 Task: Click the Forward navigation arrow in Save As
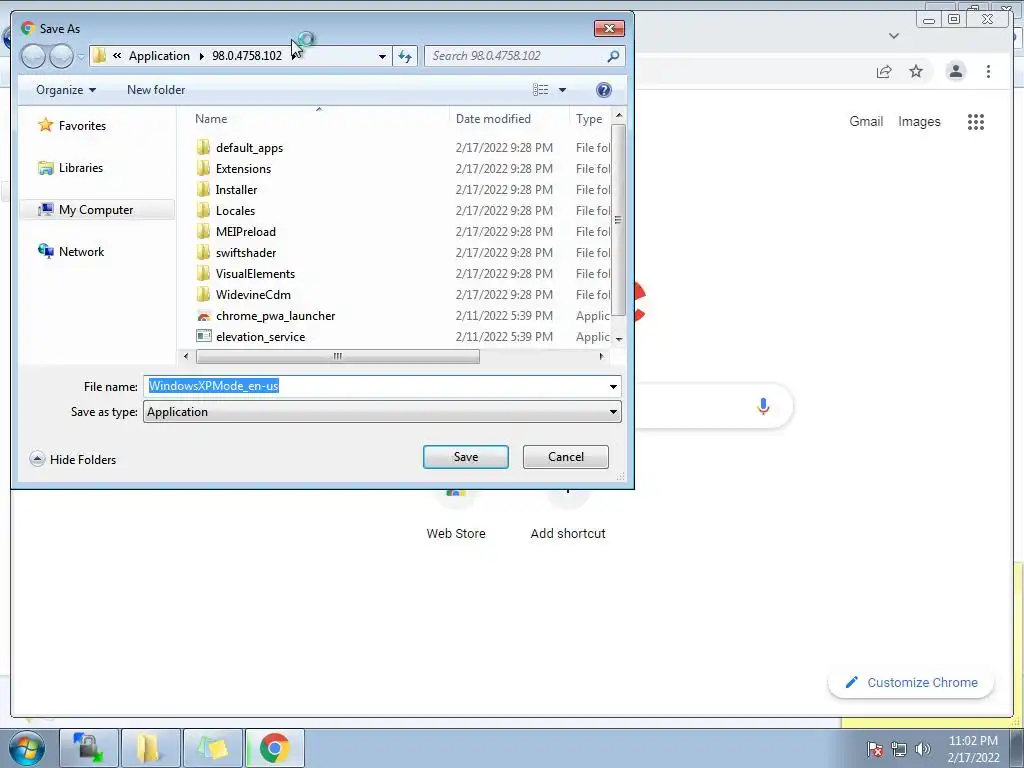click(x=61, y=56)
